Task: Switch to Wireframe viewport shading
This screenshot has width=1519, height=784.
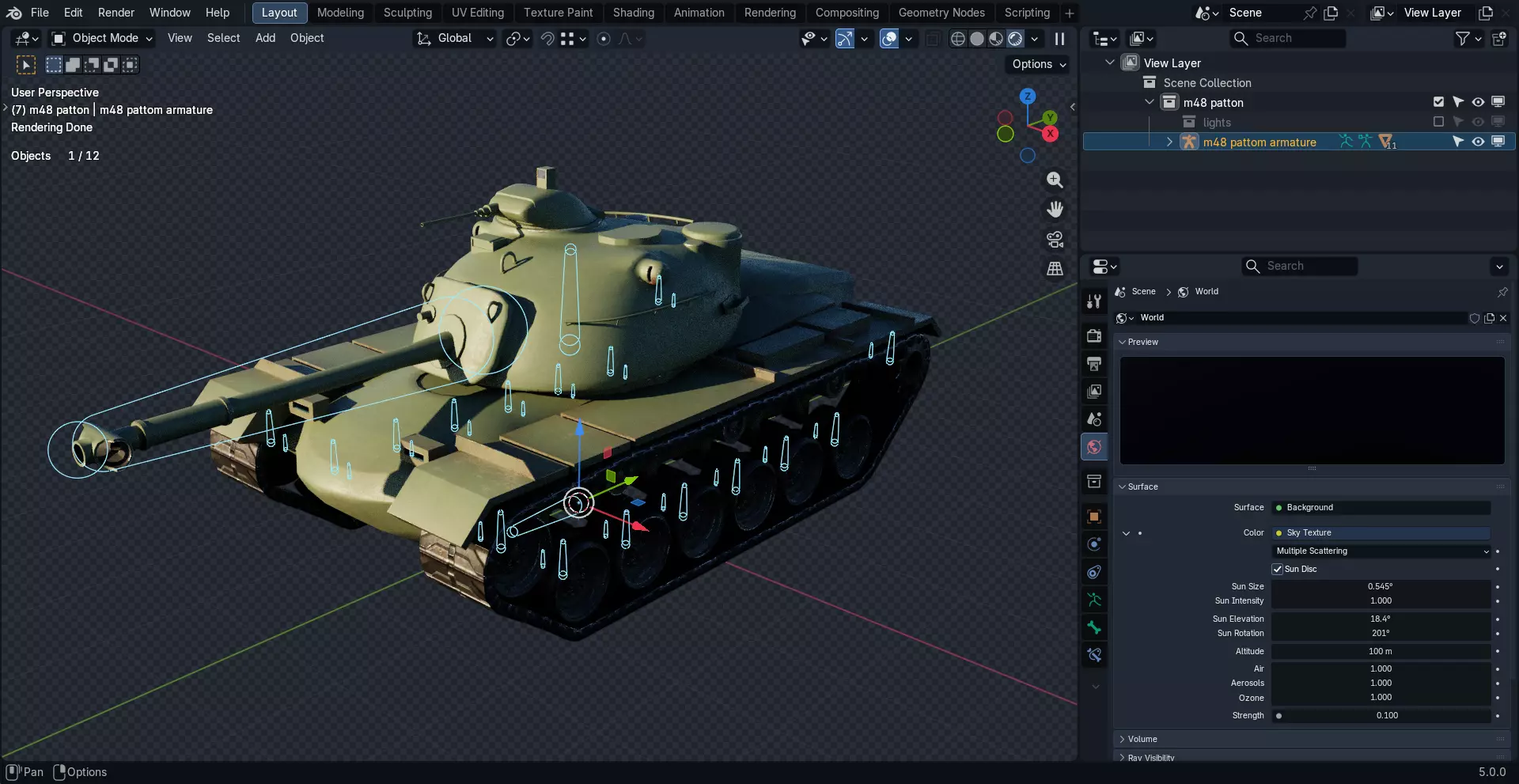Action: tap(958, 39)
